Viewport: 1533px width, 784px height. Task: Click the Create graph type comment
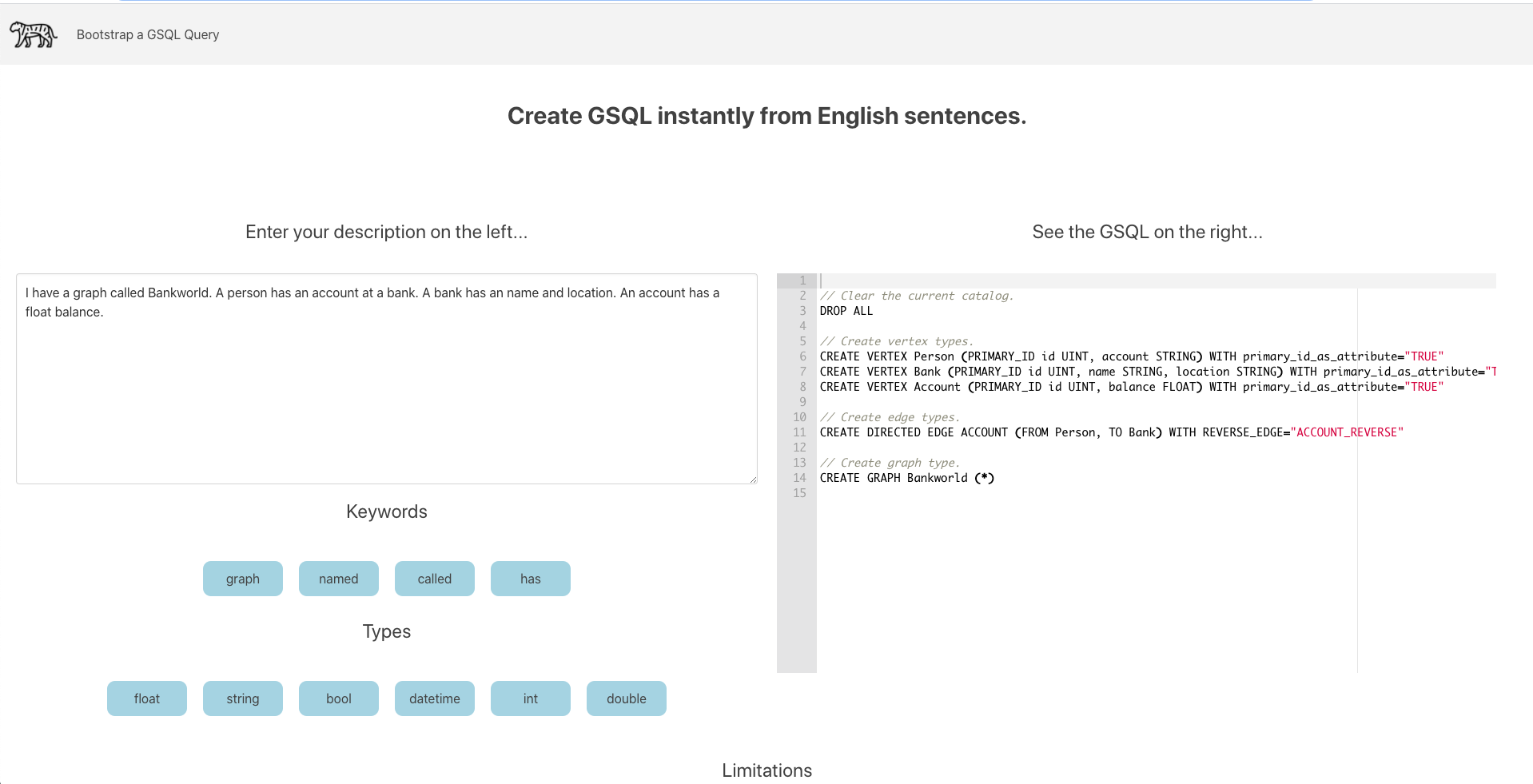point(890,463)
